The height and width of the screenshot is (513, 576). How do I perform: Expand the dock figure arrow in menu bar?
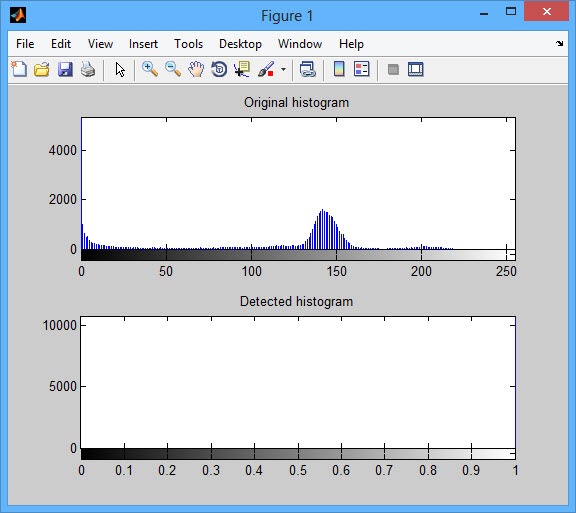(x=559, y=43)
